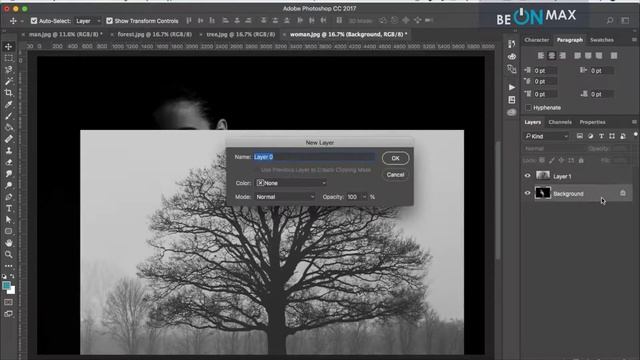Select the Pen tool

pyautogui.click(x=9, y=197)
